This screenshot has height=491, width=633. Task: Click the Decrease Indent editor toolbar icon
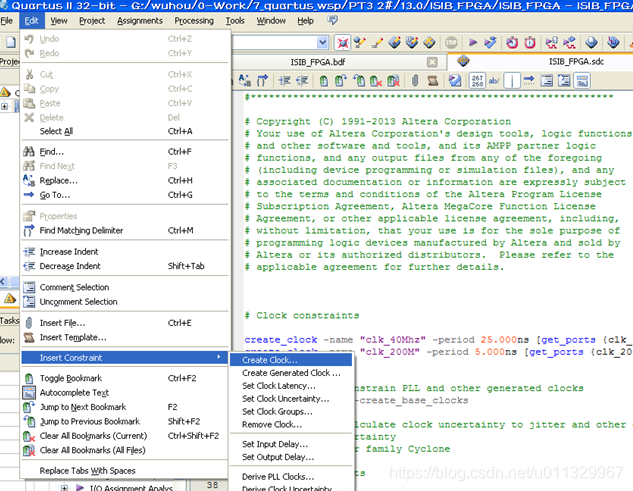(302, 81)
